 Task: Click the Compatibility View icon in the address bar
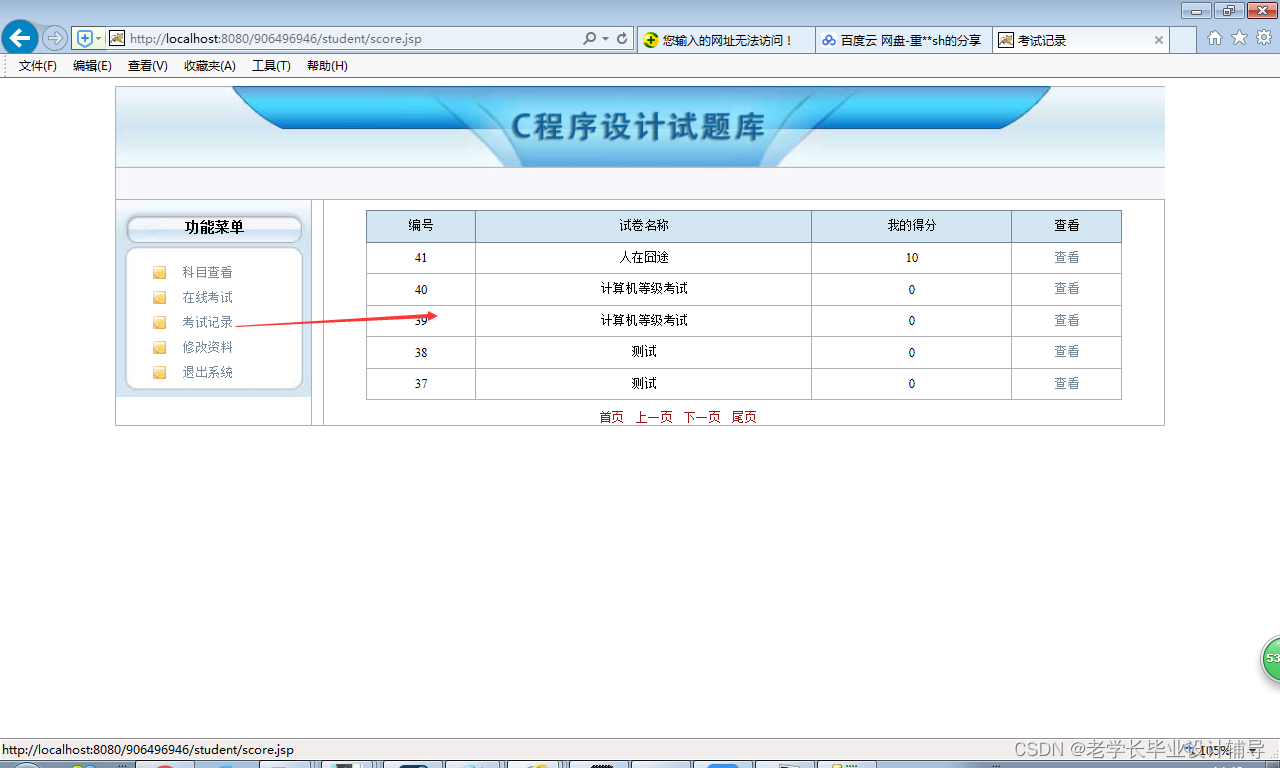(118, 38)
